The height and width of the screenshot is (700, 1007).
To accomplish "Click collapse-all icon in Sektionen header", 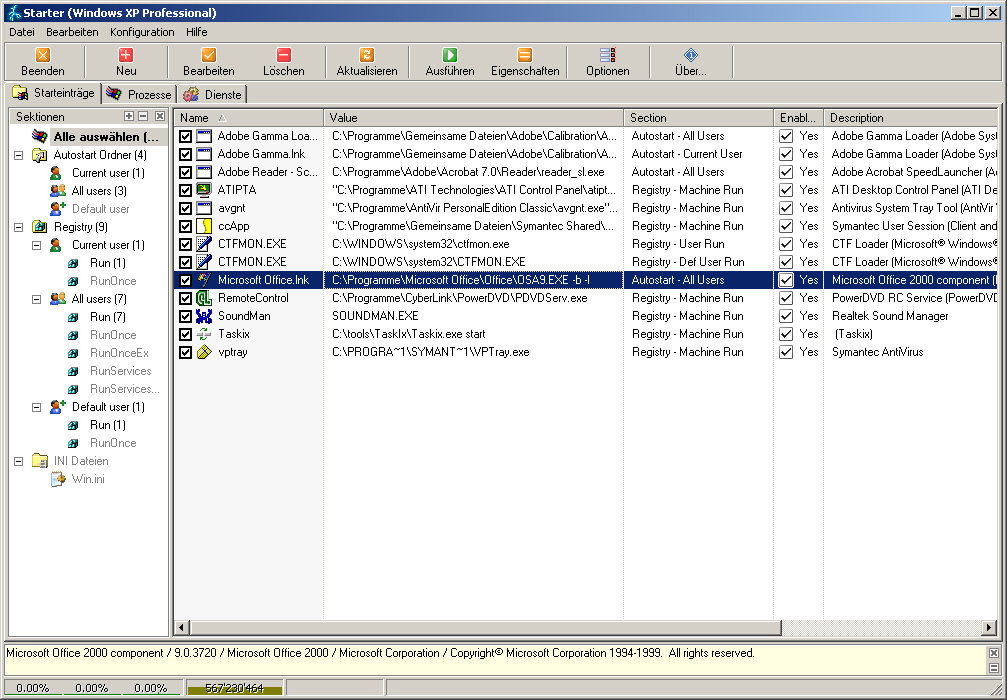I will pos(143,116).
